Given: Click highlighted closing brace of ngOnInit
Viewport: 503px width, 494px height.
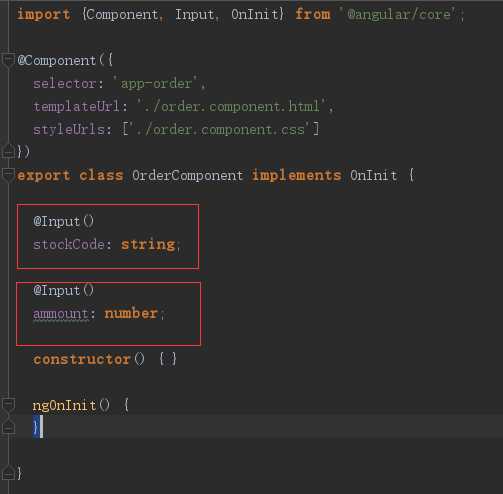Looking at the screenshot, I should [36, 427].
